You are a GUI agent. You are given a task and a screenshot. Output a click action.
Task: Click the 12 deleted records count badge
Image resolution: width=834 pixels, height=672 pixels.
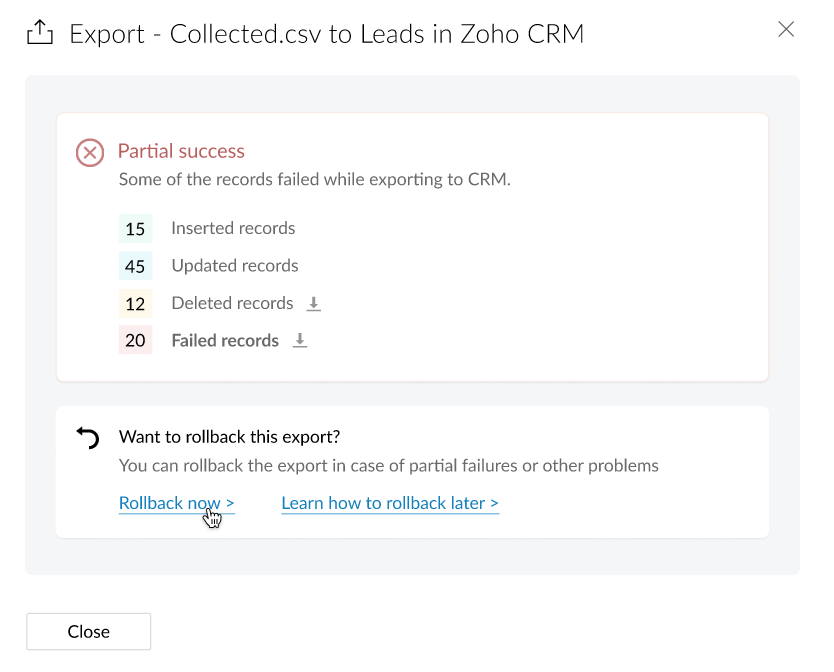(135, 304)
